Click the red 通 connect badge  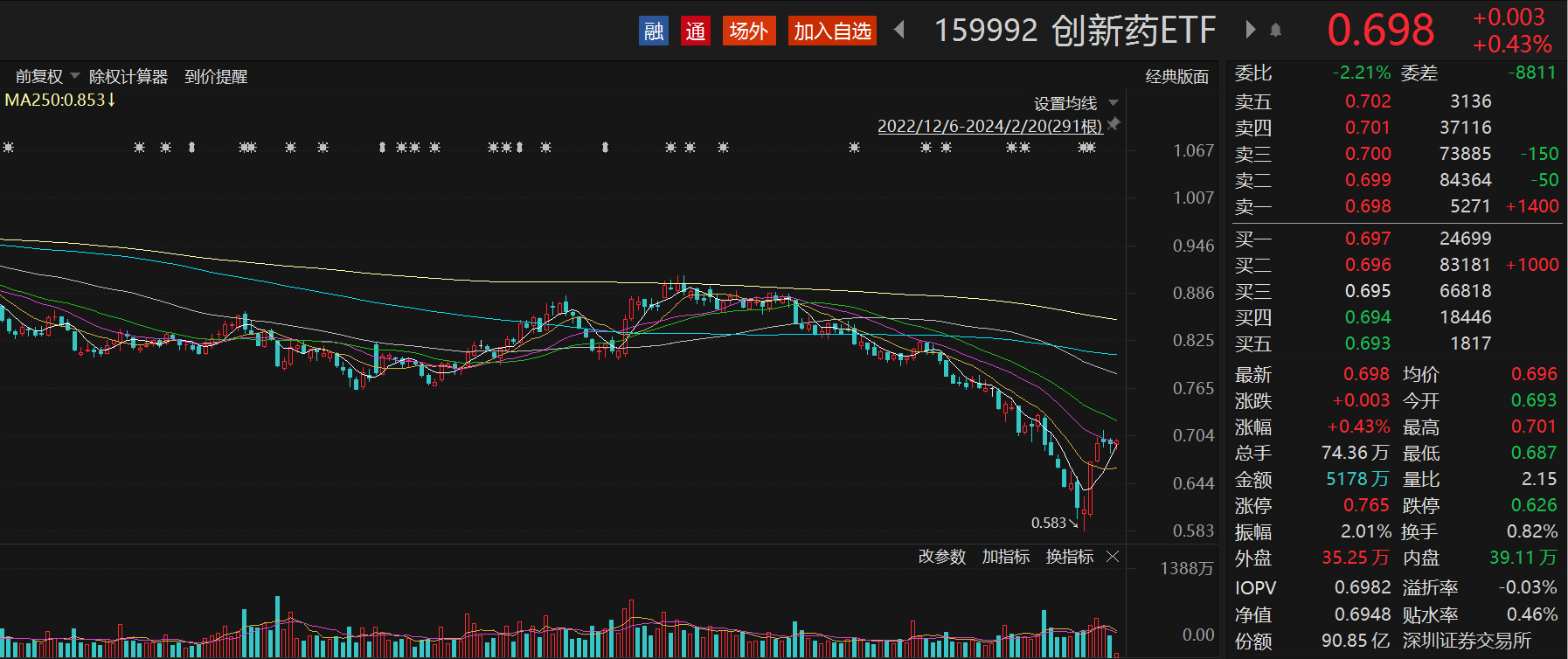696,31
